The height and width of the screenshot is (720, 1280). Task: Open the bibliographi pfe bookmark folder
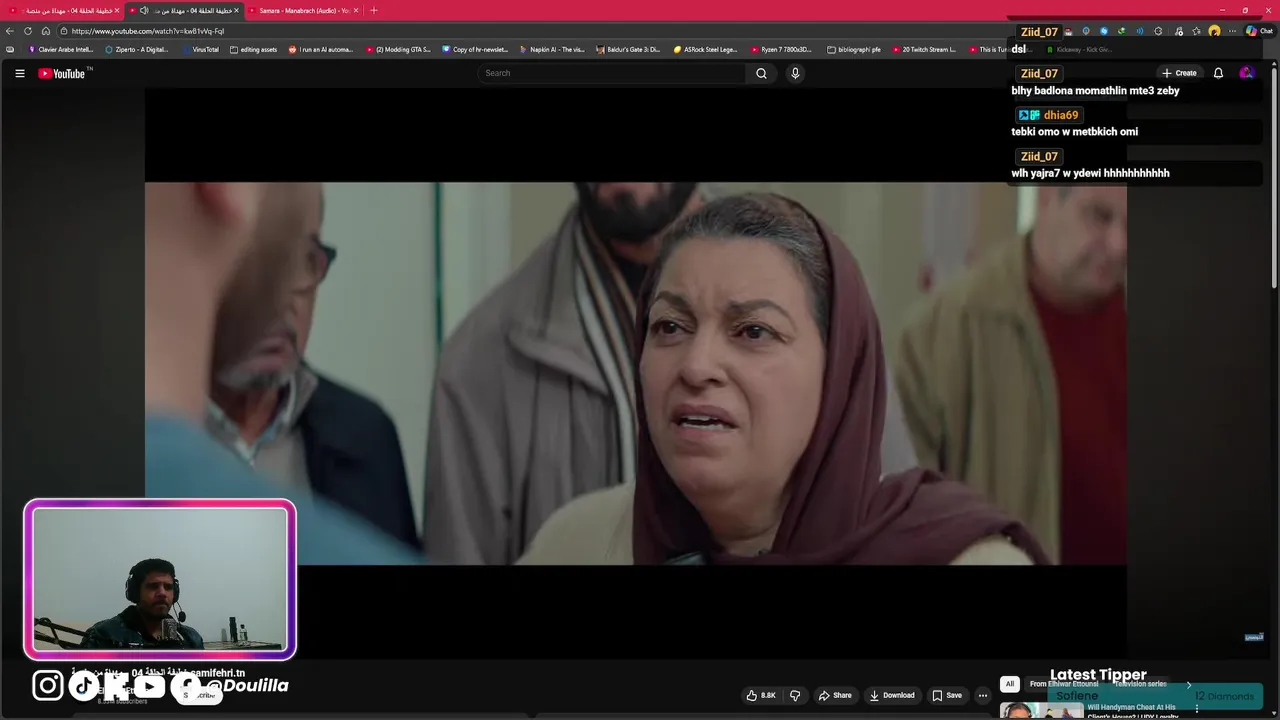tap(854, 49)
